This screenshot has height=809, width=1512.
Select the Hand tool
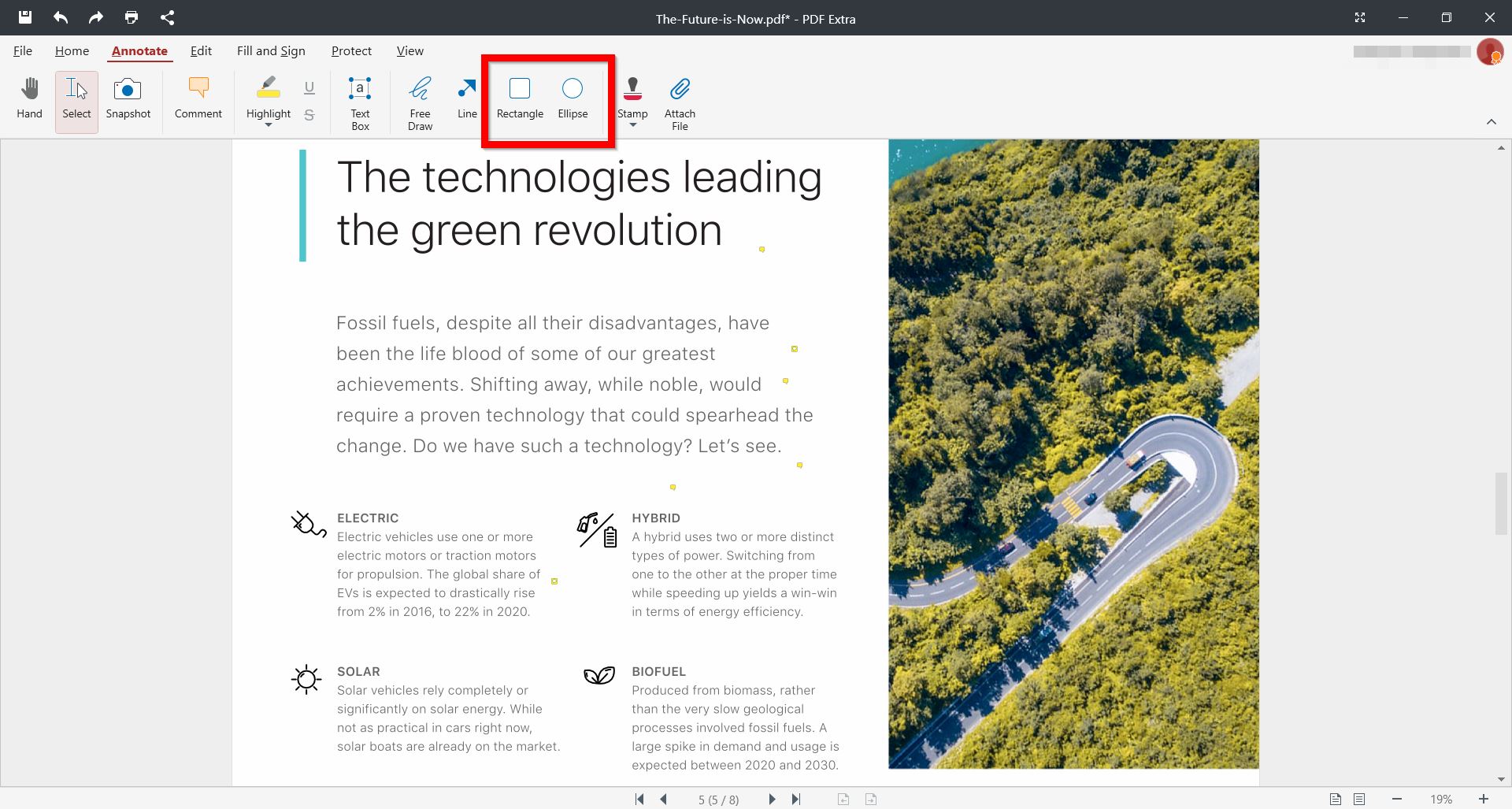pos(29,100)
